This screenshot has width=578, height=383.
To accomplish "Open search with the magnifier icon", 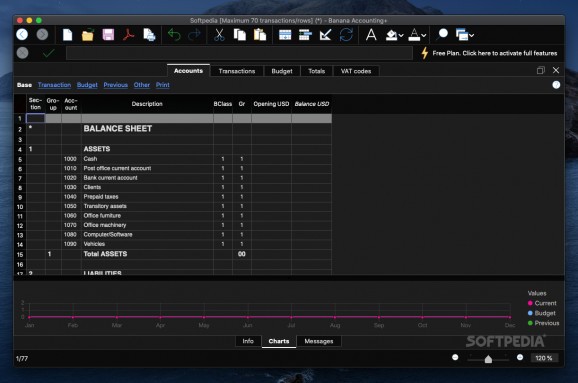I will click(442, 35).
